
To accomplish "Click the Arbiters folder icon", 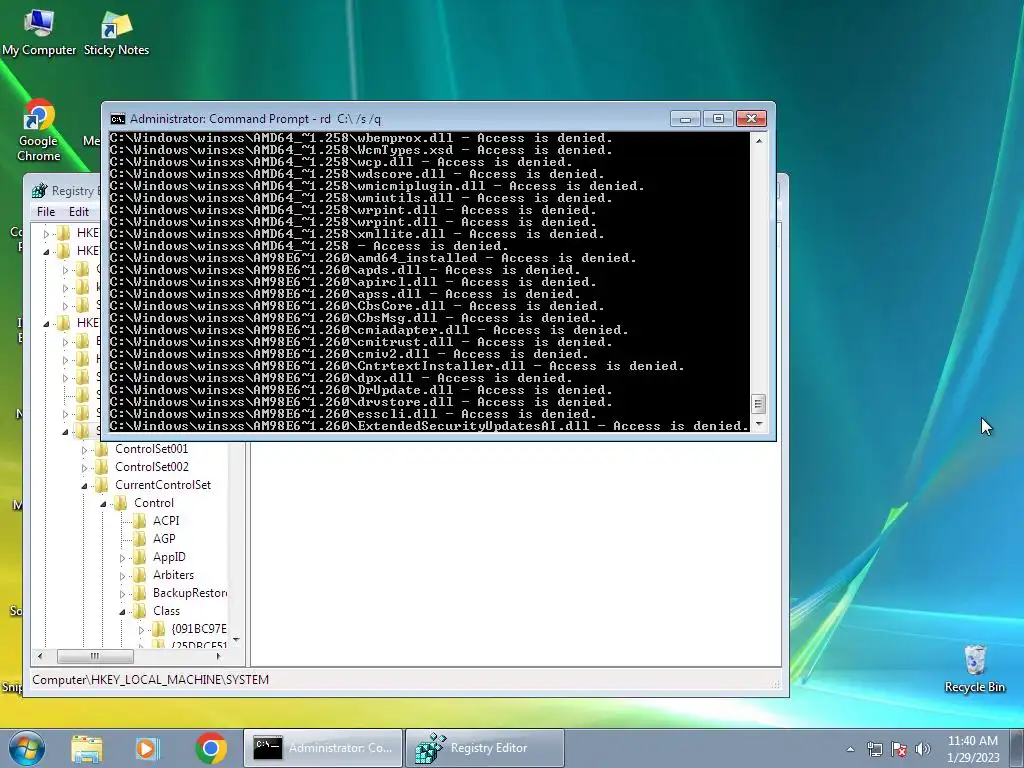I will click(139, 575).
